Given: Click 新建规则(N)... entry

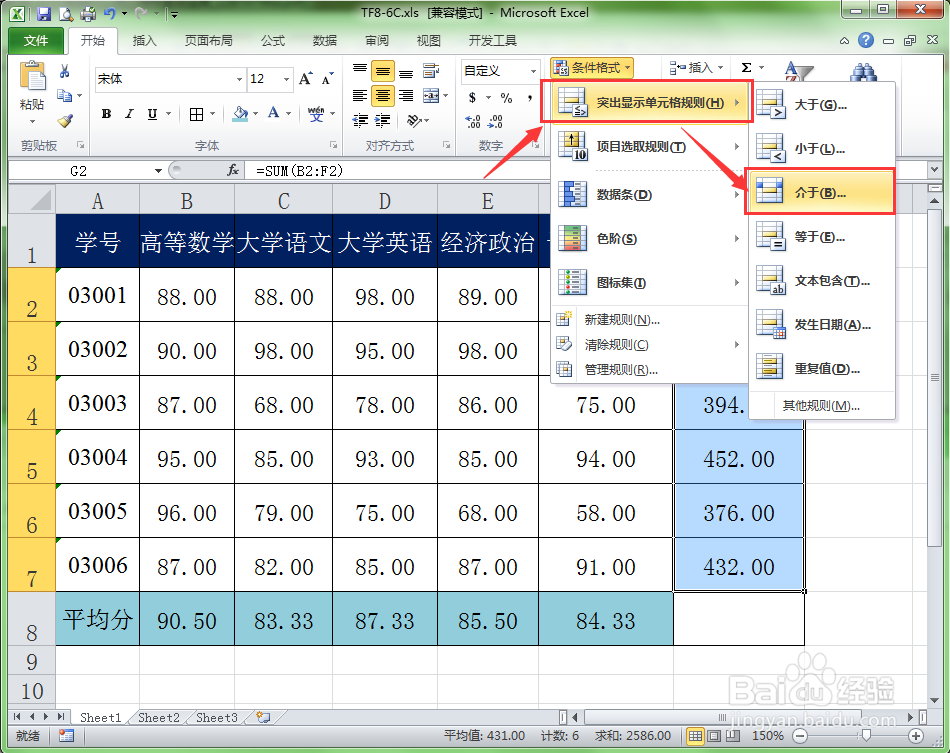Looking at the screenshot, I should (x=649, y=319).
